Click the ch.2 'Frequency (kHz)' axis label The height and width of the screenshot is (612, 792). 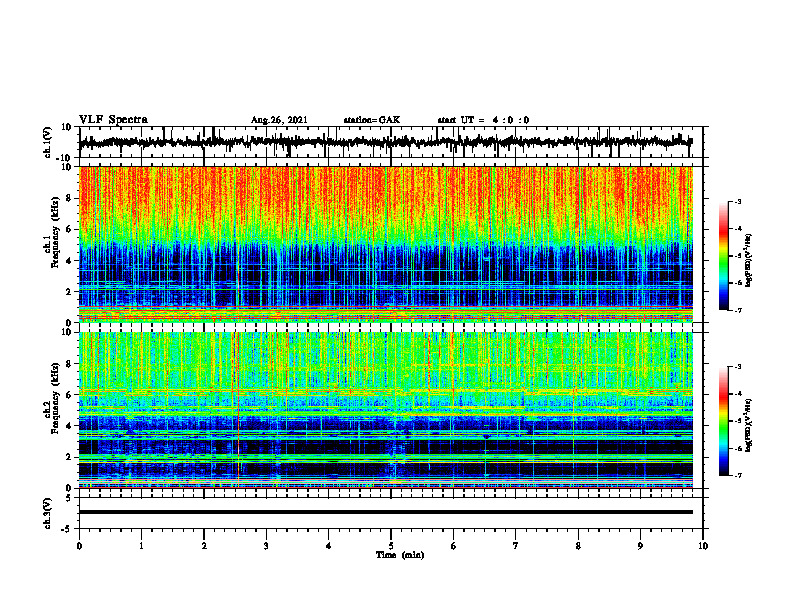(x=55, y=398)
